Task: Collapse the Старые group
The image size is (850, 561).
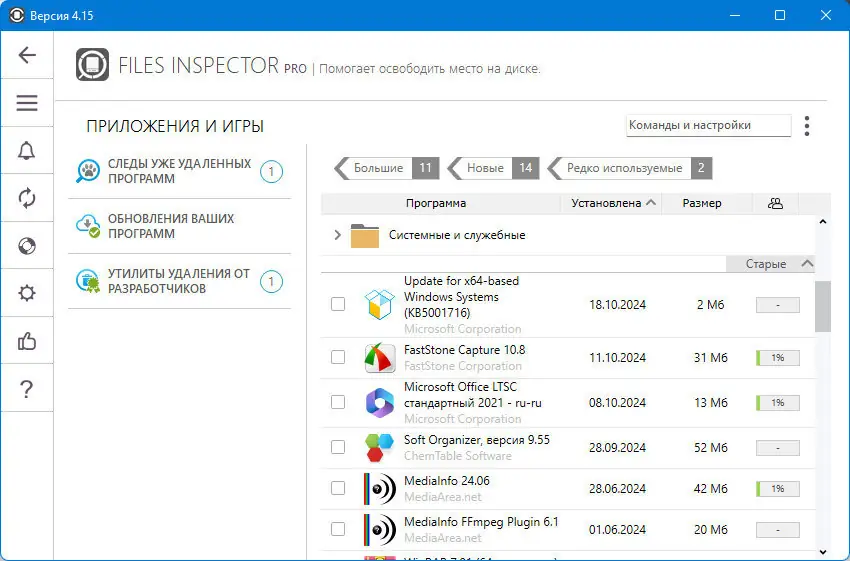Action: [807, 263]
